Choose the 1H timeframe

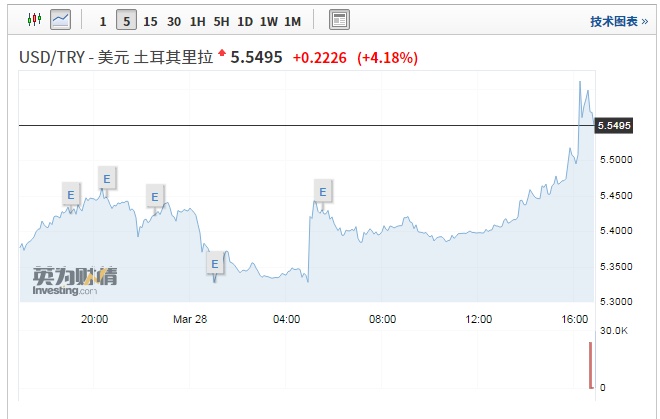pyautogui.click(x=197, y=21)
